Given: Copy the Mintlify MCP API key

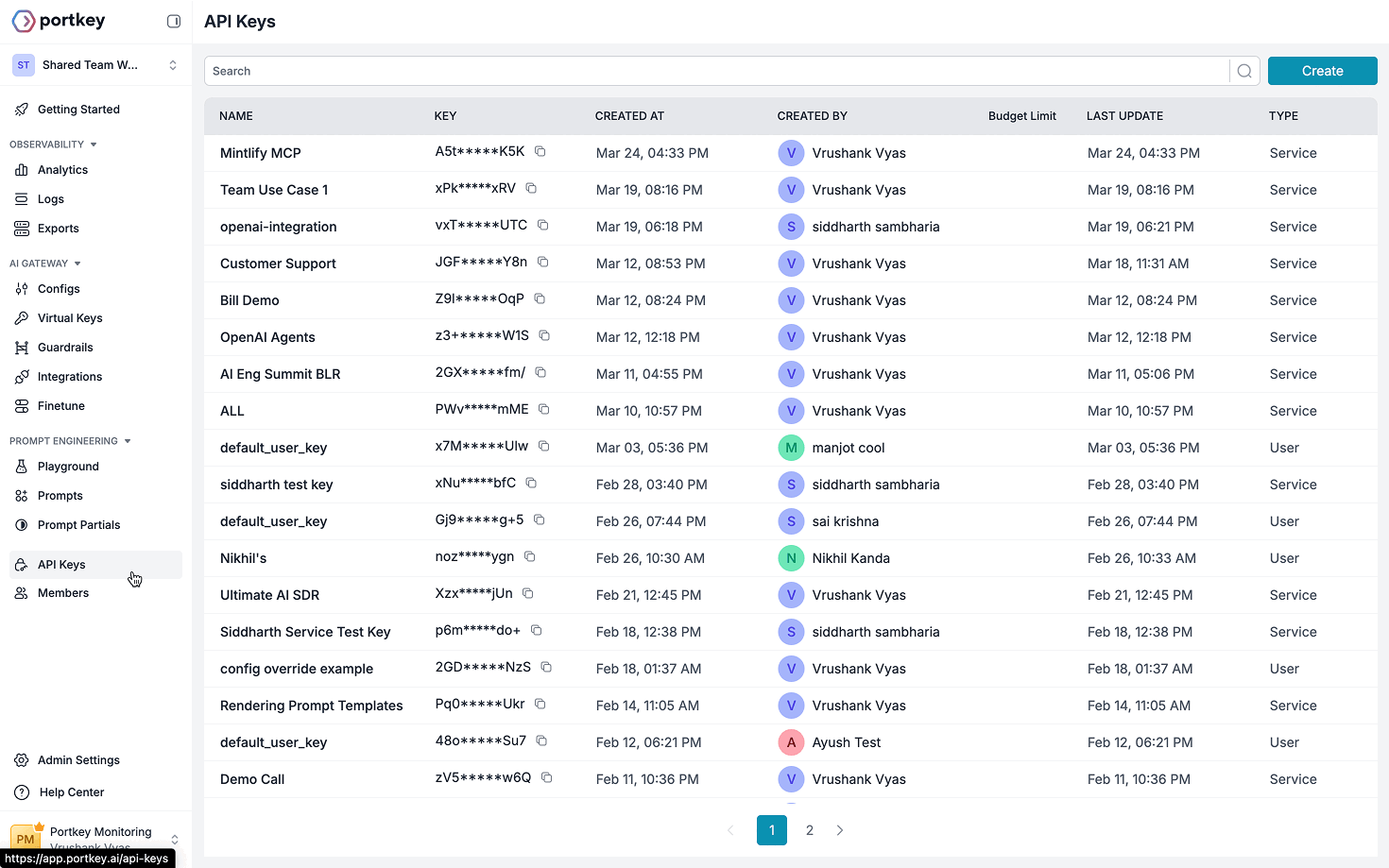Looking at the screenshot, I should click(540, 151).
